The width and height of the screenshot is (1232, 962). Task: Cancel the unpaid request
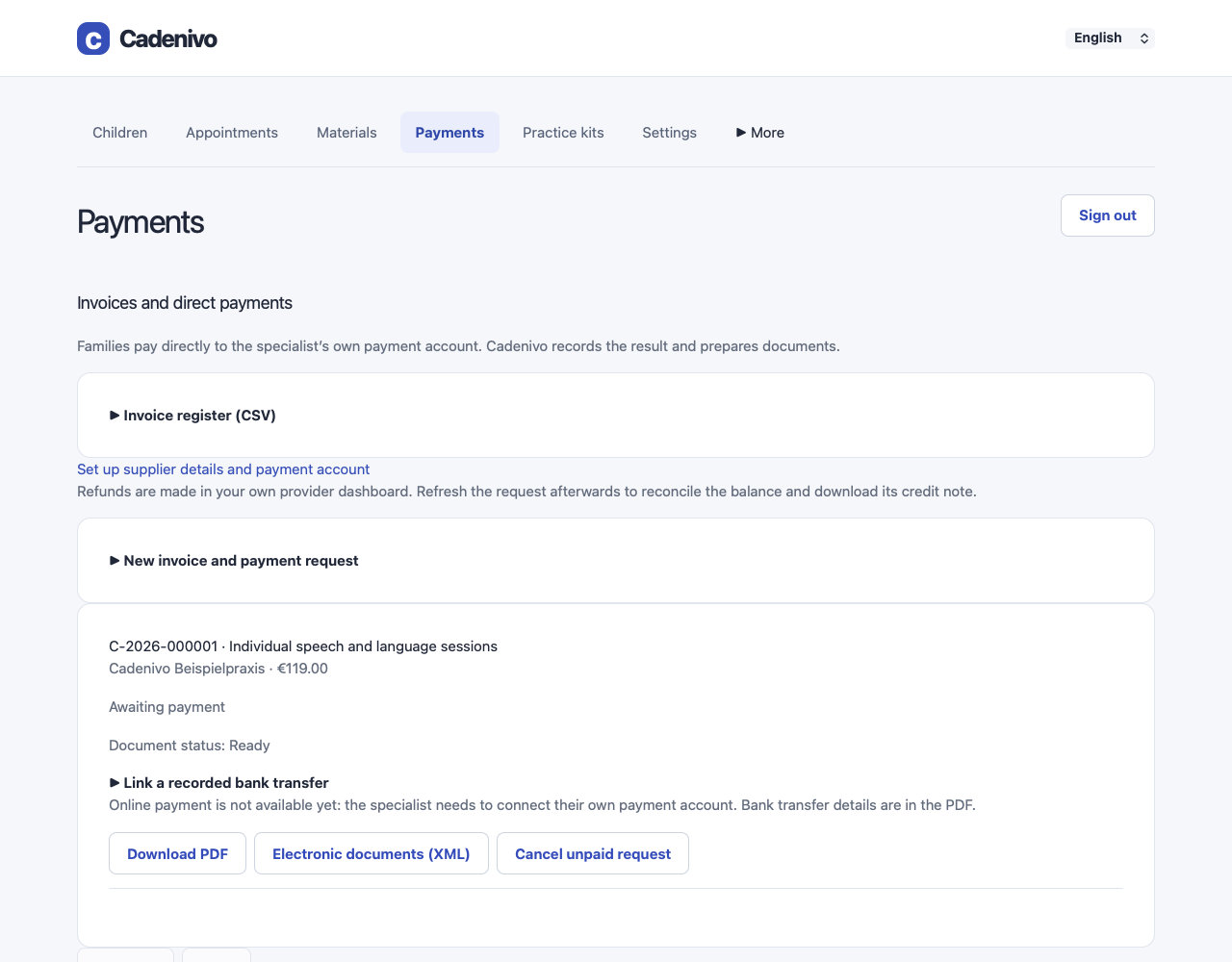tap(593, 854)
